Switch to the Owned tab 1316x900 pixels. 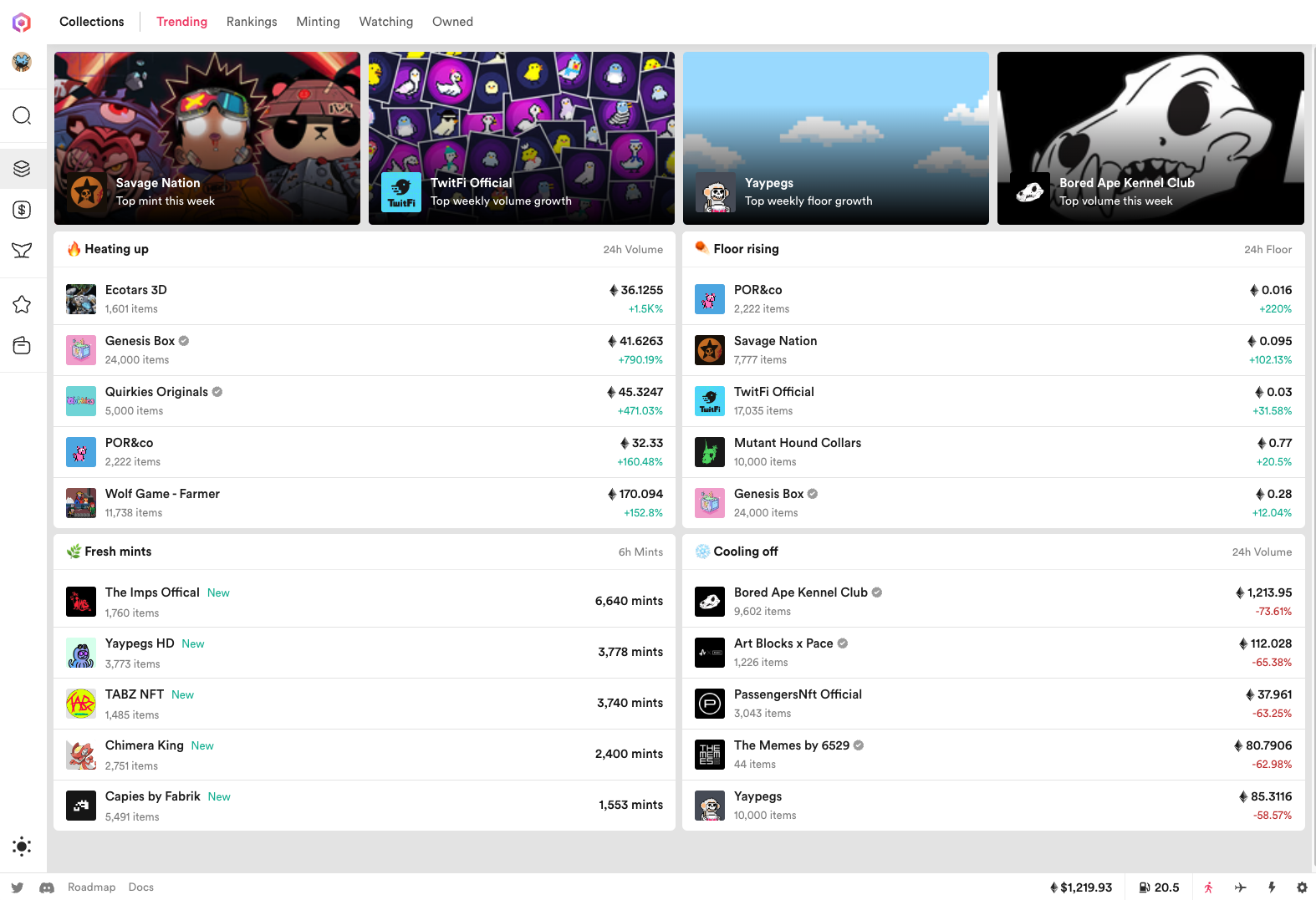[452, 22]
